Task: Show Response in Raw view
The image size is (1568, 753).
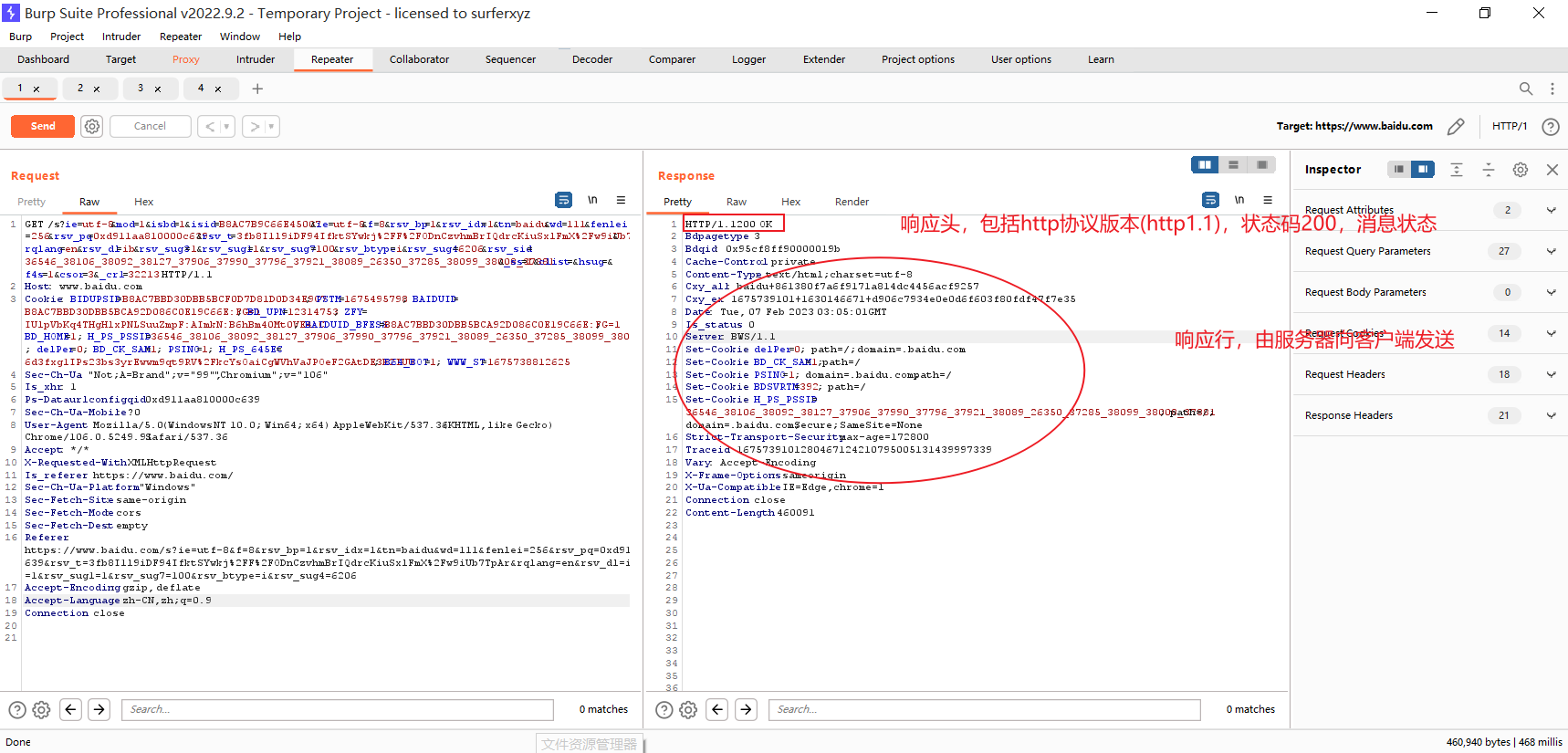Action: (737, 202)
